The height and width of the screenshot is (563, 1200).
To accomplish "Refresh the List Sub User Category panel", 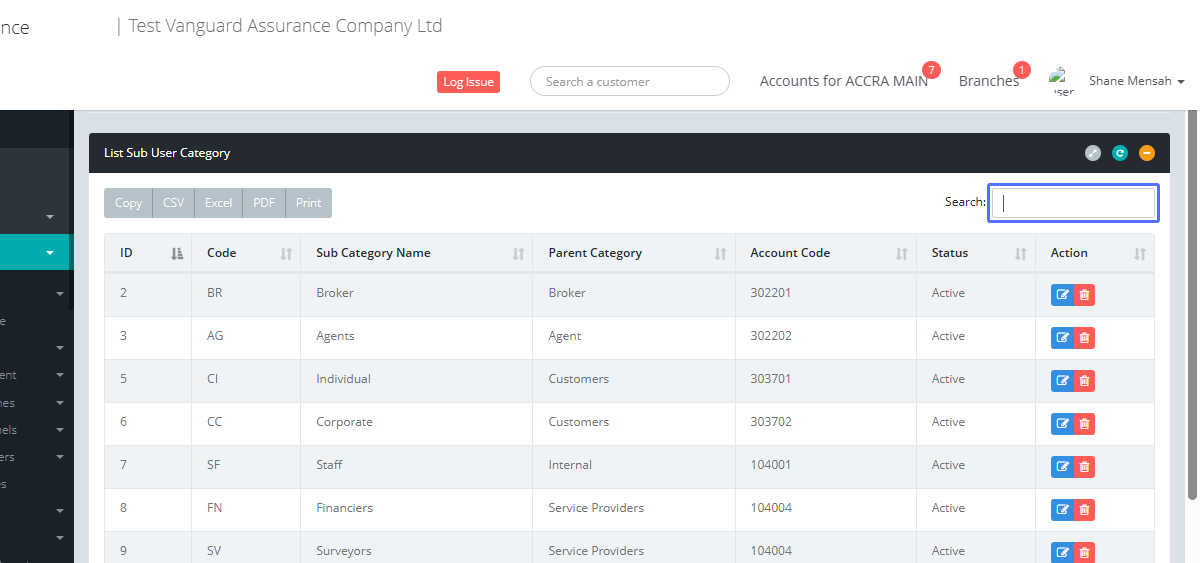I will (x=1120, y=153).
